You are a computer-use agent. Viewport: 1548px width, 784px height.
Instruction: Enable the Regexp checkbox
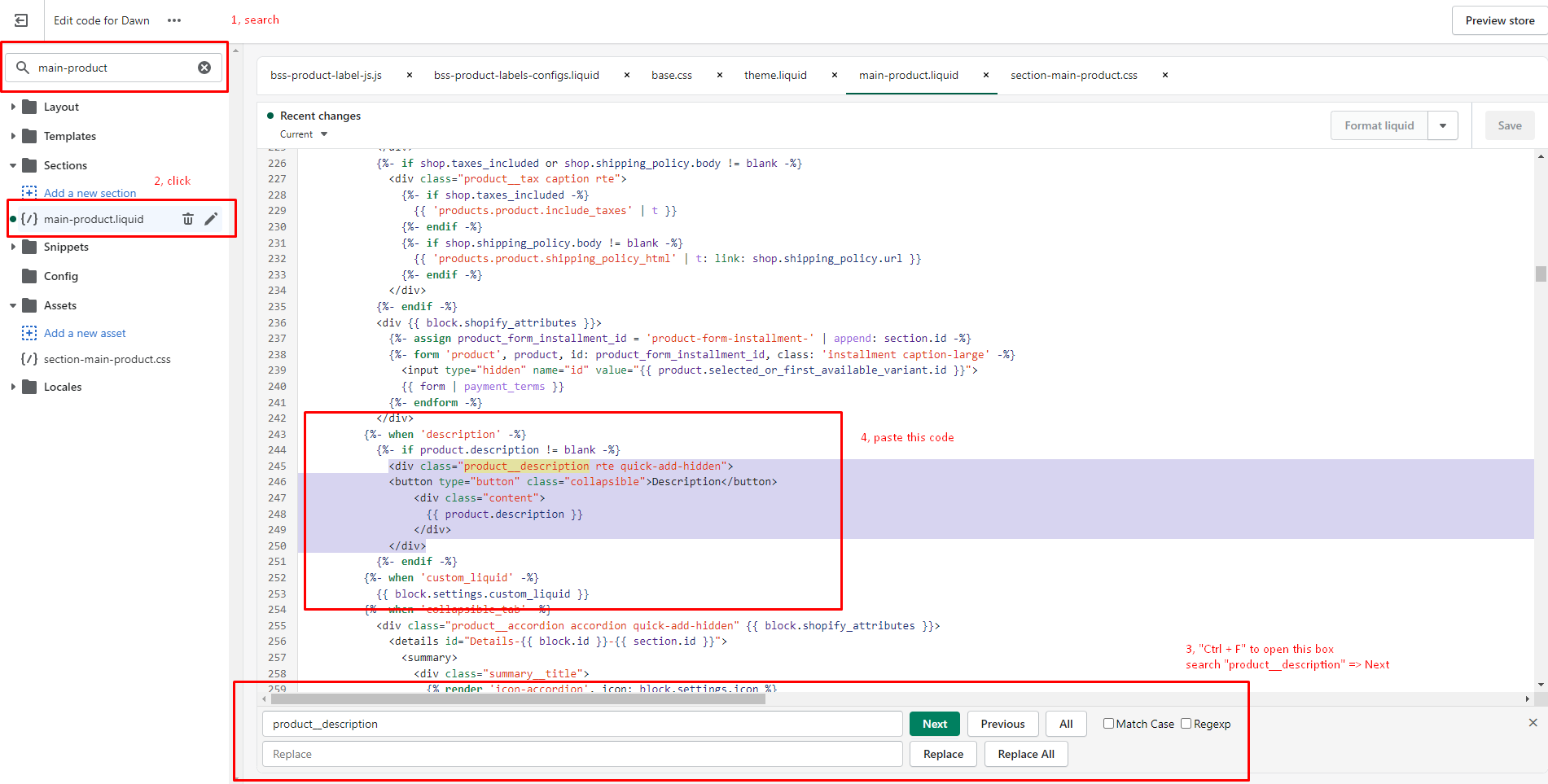1186,724
